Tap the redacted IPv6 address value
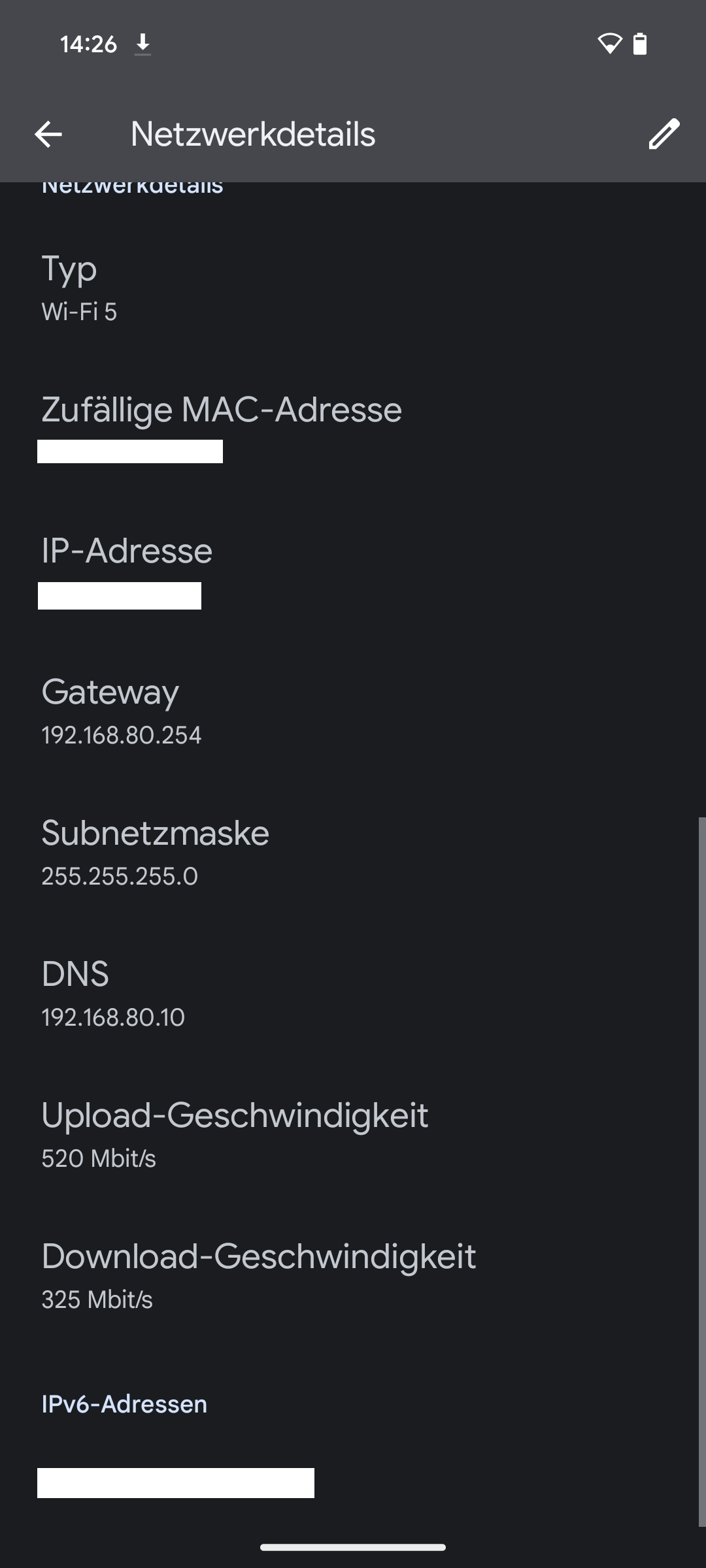 click(x=175, y=1482)
